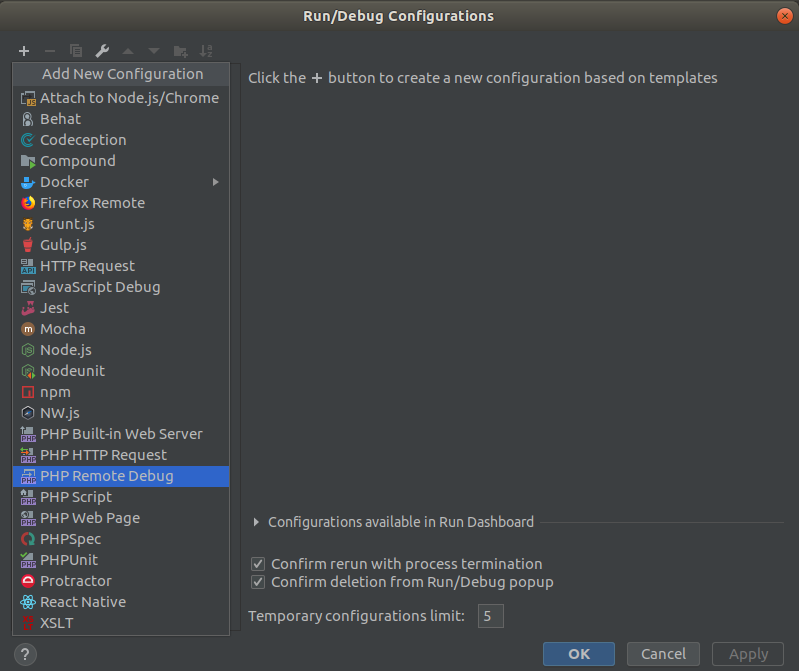Screen dimensions: 799x671
Task: Select PHP Web Page entry
Action: (x=121, y=518)
